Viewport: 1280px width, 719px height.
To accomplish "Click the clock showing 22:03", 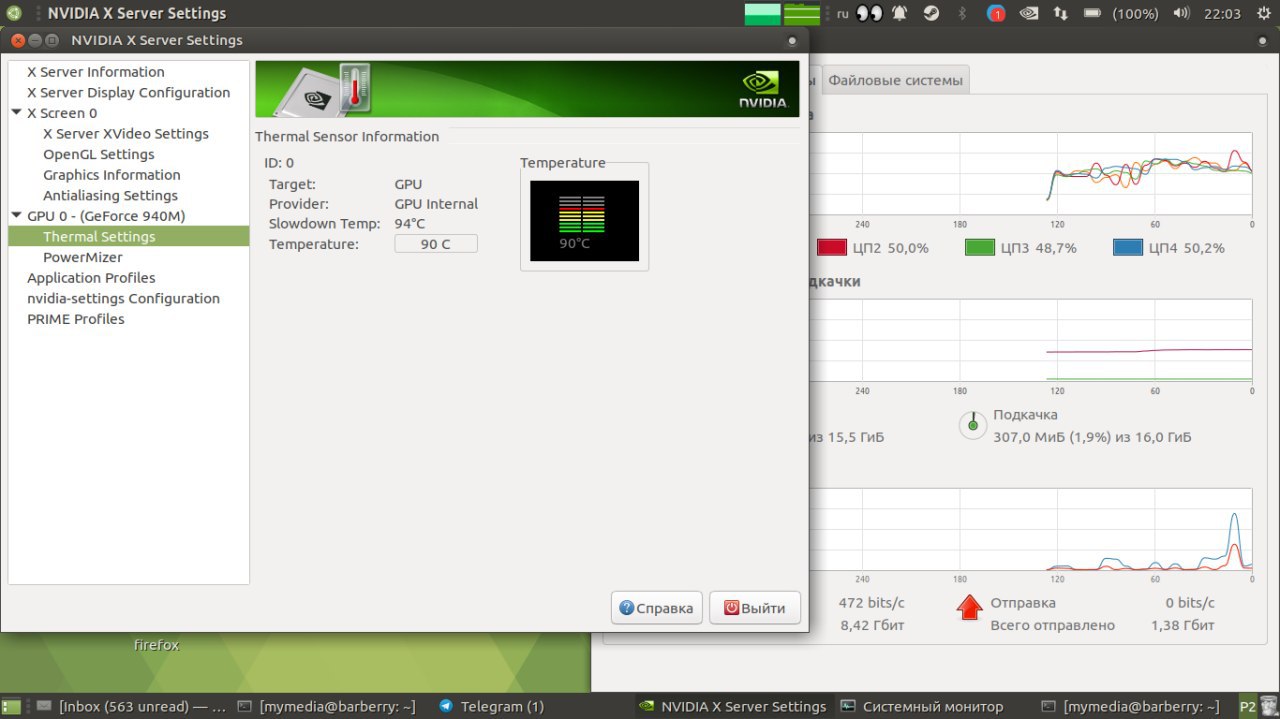I will (x=1222, y=14).
